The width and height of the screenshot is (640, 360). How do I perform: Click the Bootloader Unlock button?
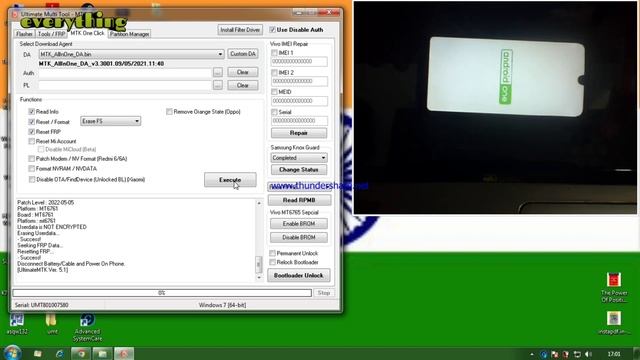299,276
